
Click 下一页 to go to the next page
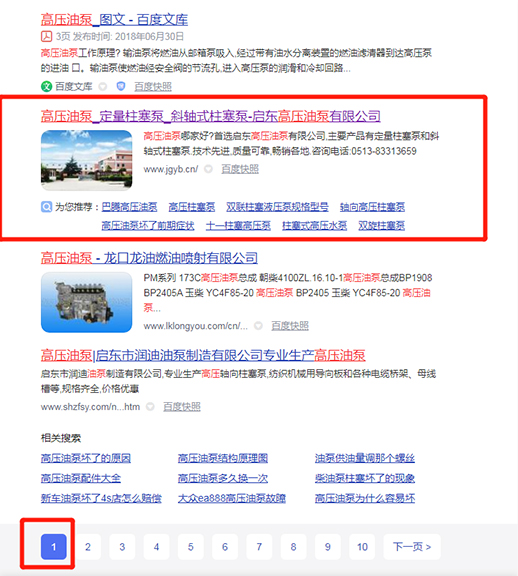coord(412,547)
